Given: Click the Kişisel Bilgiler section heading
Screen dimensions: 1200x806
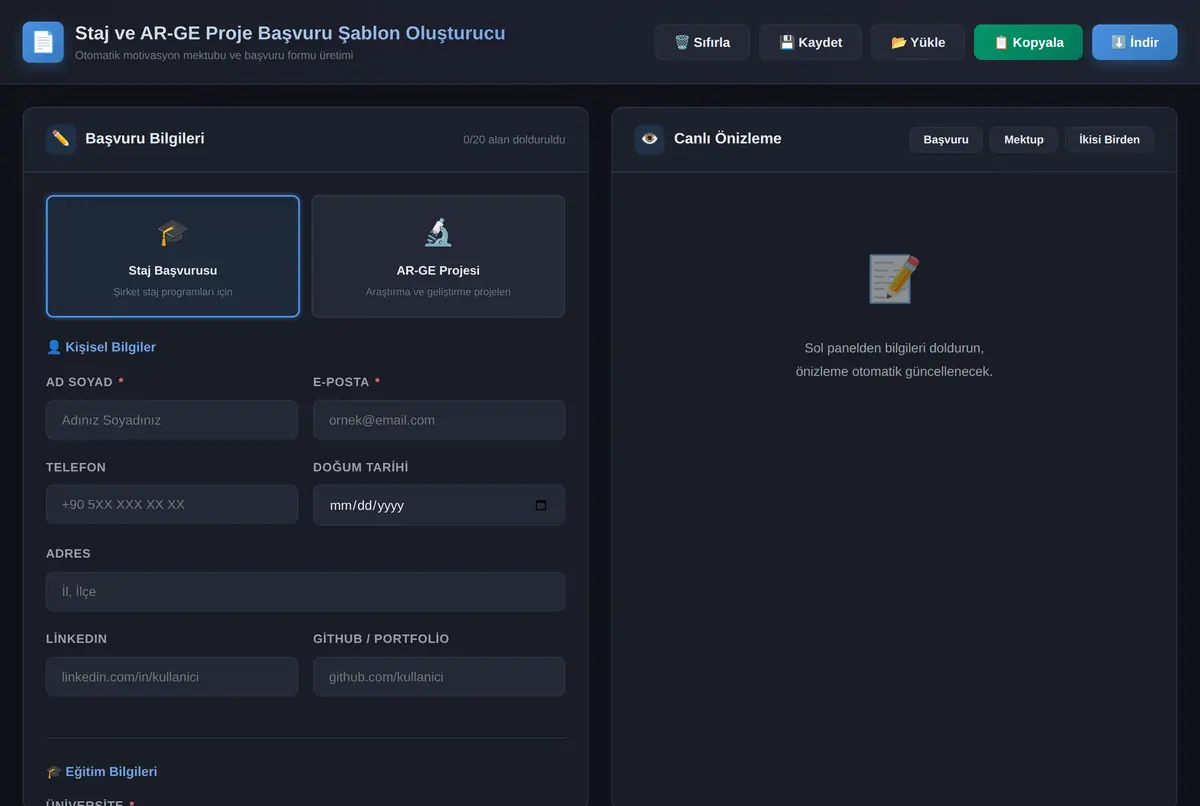Looking at the screenshot, I should click(x=101, y=347).
